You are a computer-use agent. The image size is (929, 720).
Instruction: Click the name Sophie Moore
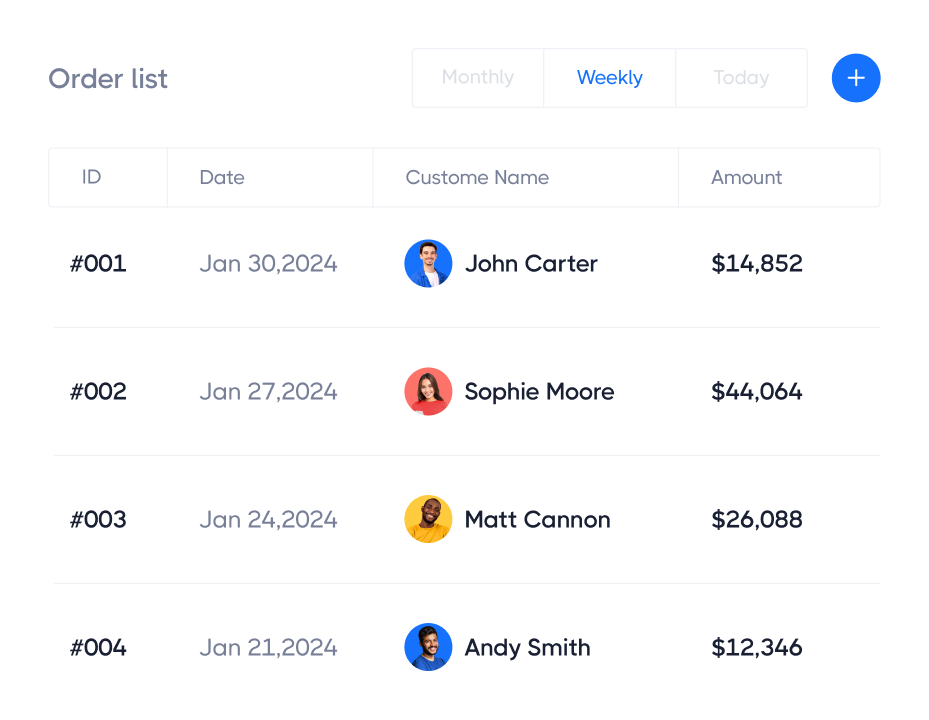[x=539, y=391]
